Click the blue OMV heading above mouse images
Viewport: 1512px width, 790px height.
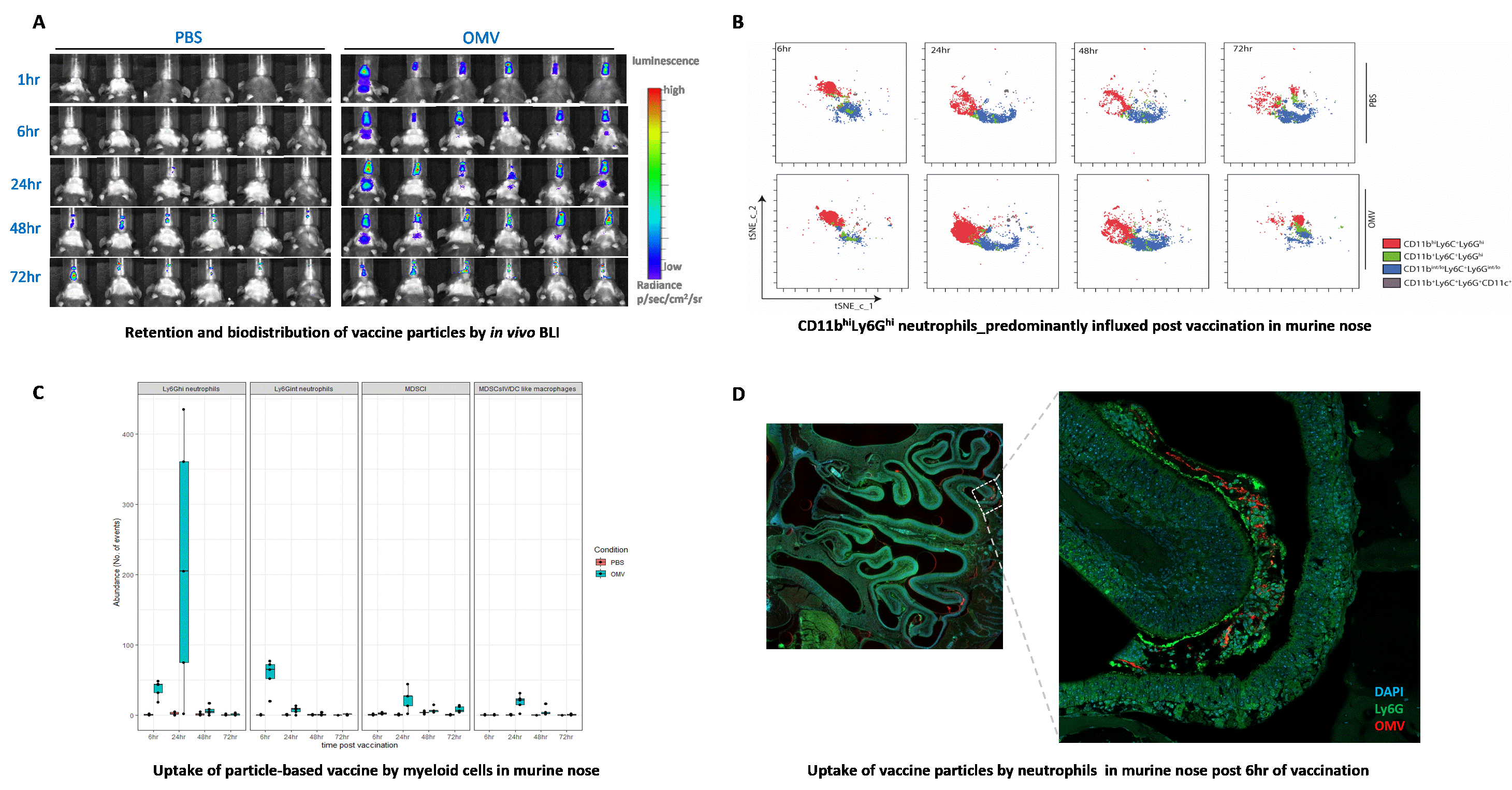click(481, 38)
